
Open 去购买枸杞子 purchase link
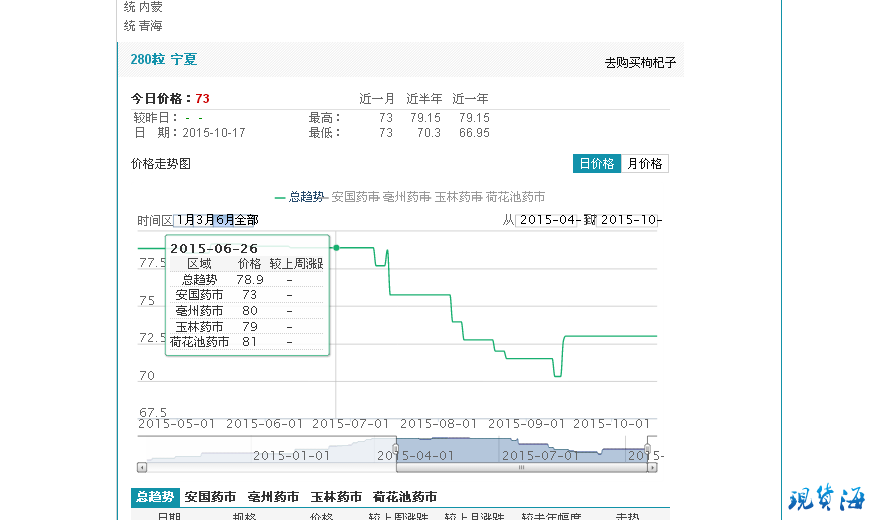pyautogui.click(x=640, y=62)
